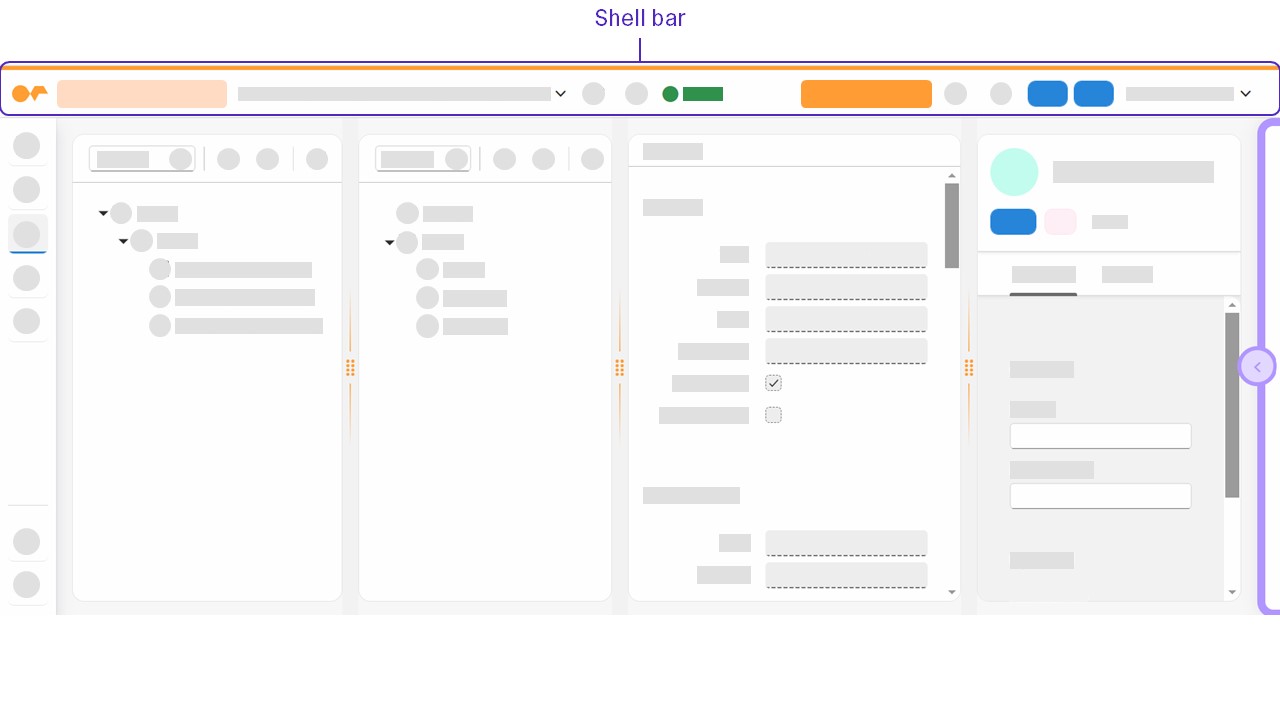Switch to the second tab in the right panel

[x=1127, y=274]
